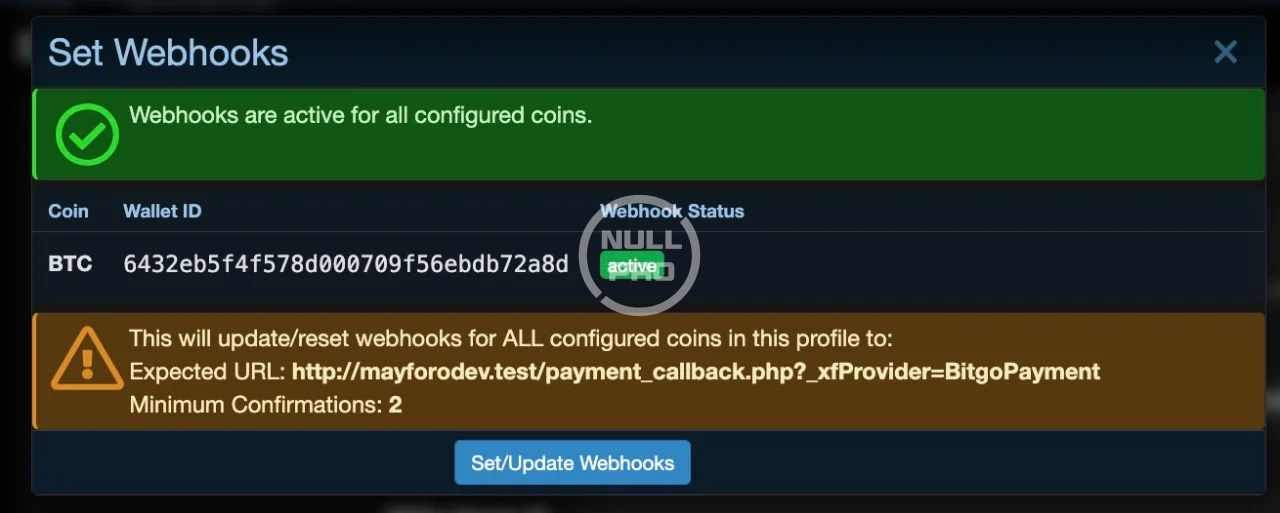Click the 'This will update/reset webhooks' warning line
Image resolution: width=1280 pixels, height=513 pixels.
(511, 338)
